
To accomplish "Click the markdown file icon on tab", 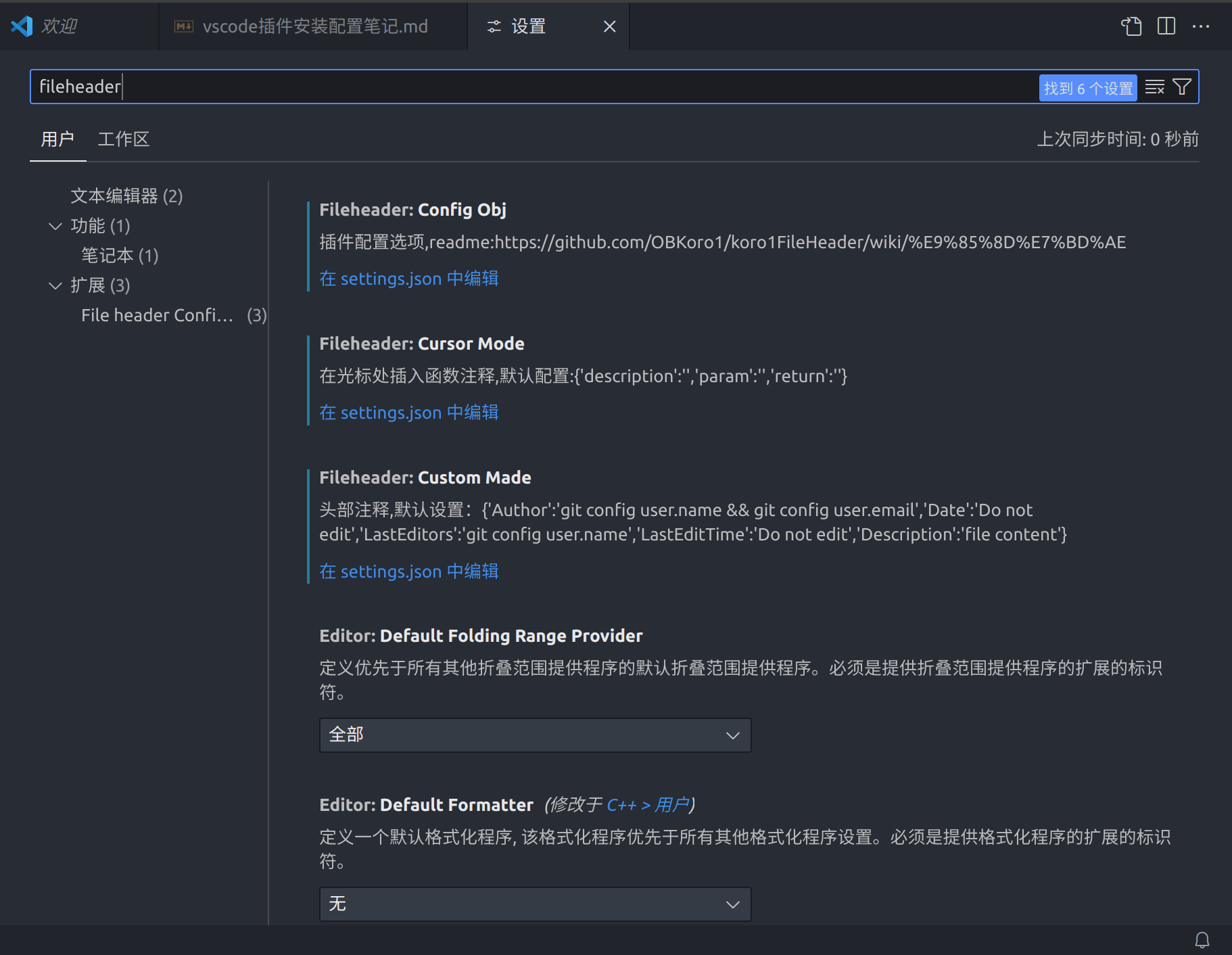I will tap(184, 26).
